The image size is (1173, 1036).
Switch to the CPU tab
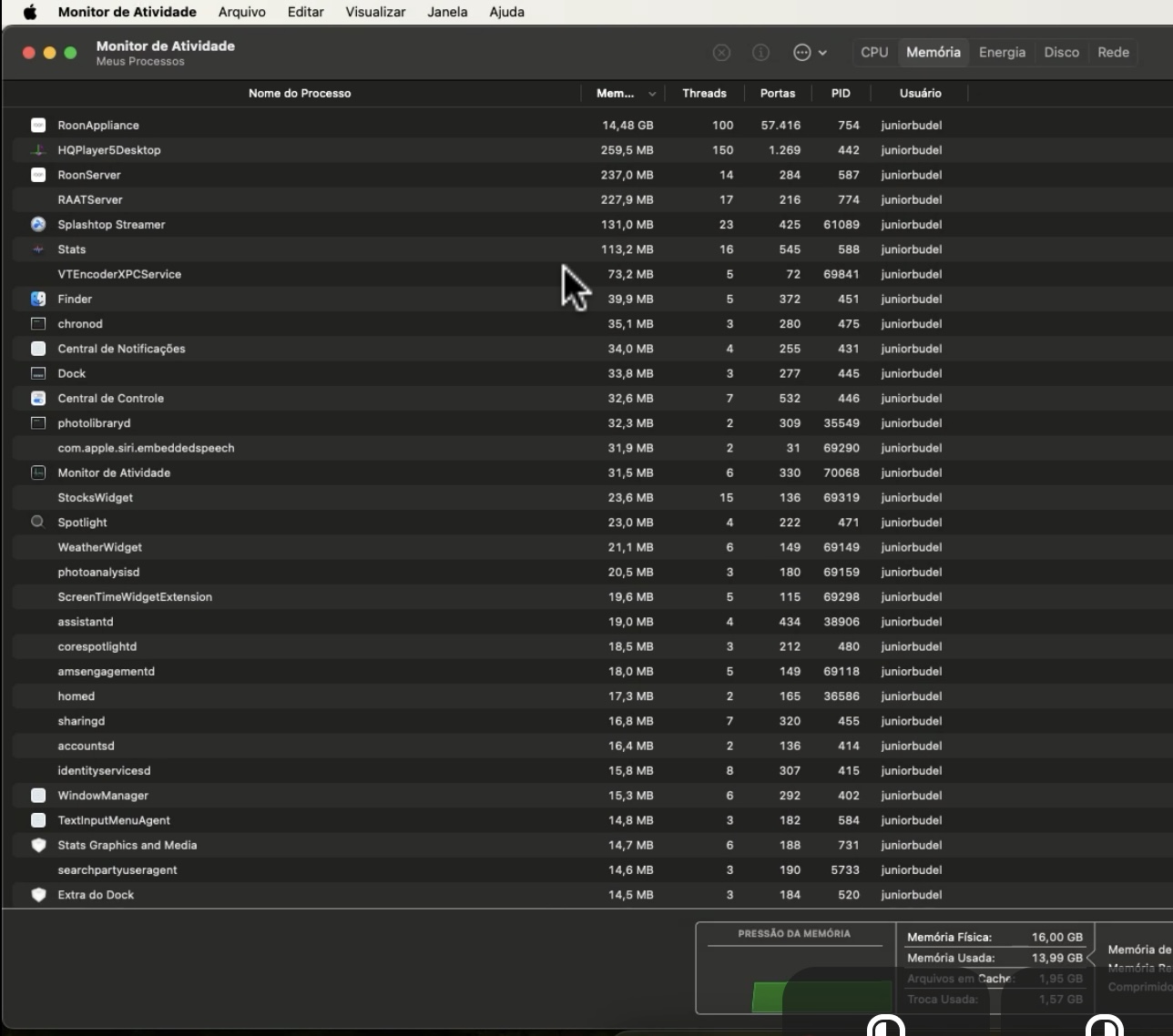click(874, 52)
